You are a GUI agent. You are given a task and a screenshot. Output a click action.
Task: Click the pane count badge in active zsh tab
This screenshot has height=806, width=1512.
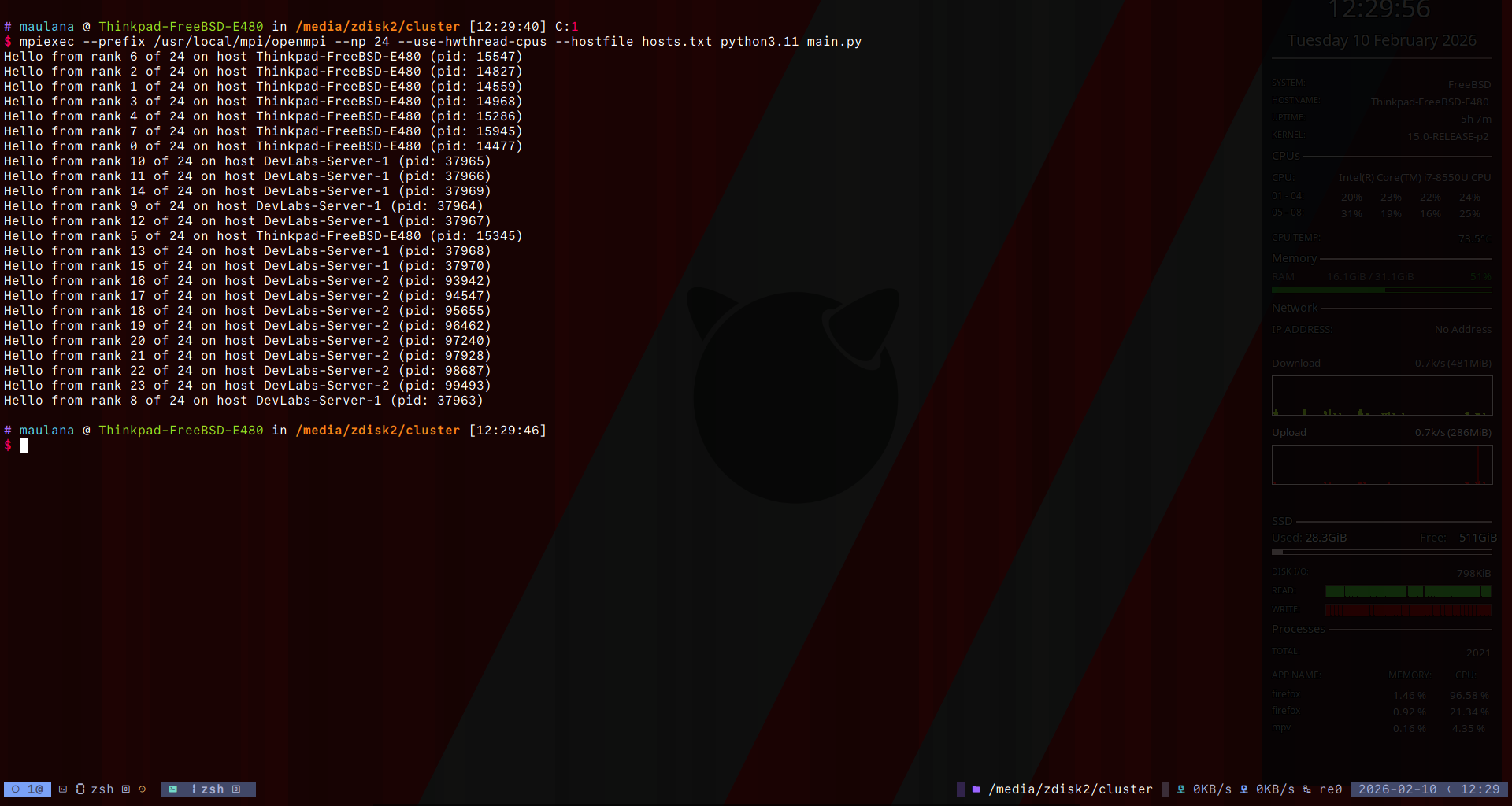(x=236, y=789)
